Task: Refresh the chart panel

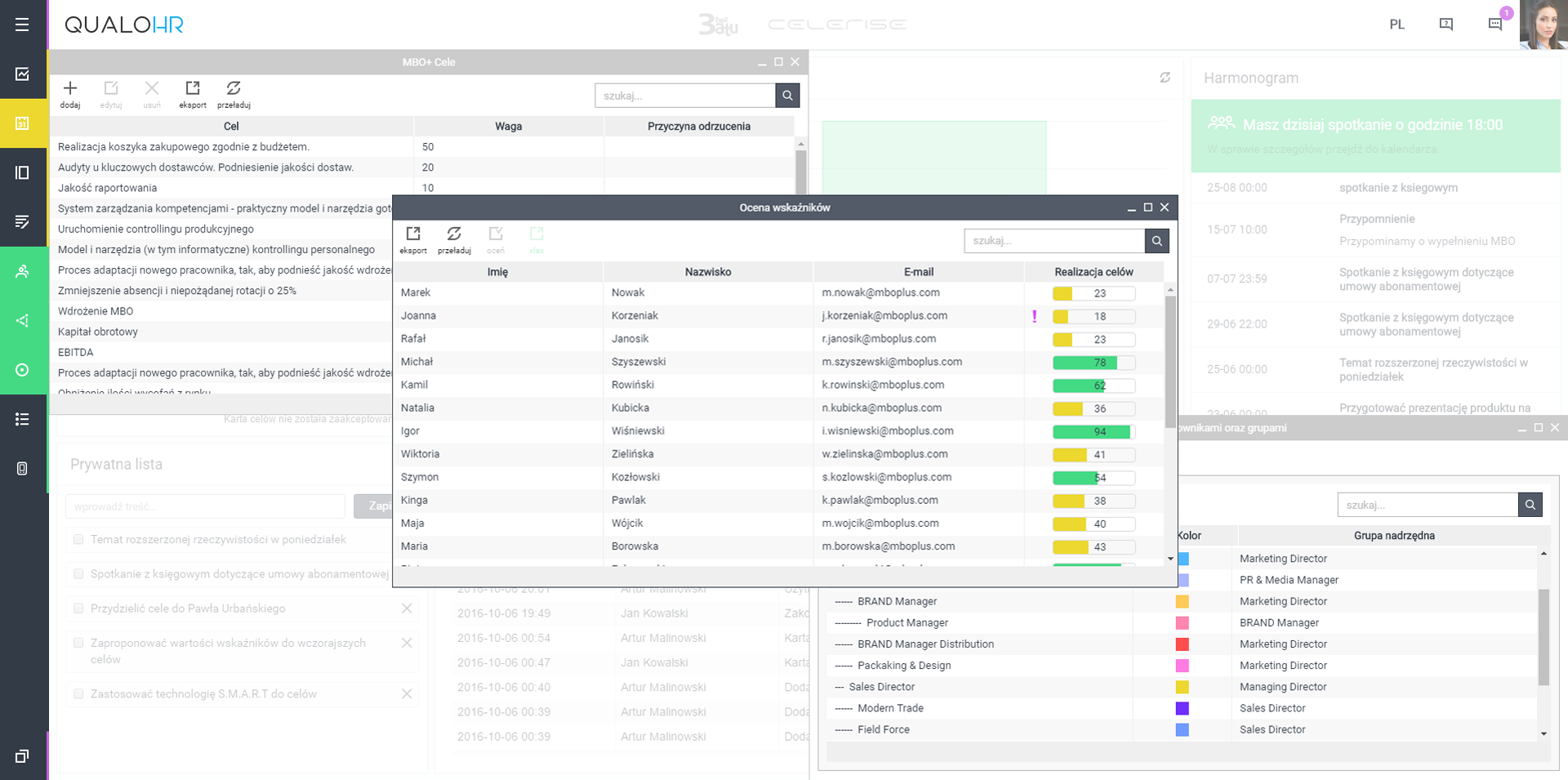Action: click(x=1165, y=78)
